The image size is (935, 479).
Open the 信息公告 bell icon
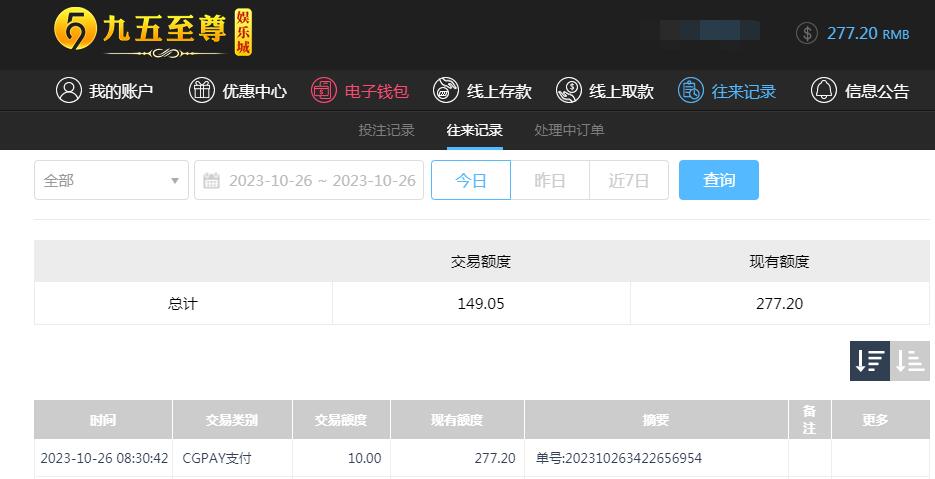(x=823, y=91)
